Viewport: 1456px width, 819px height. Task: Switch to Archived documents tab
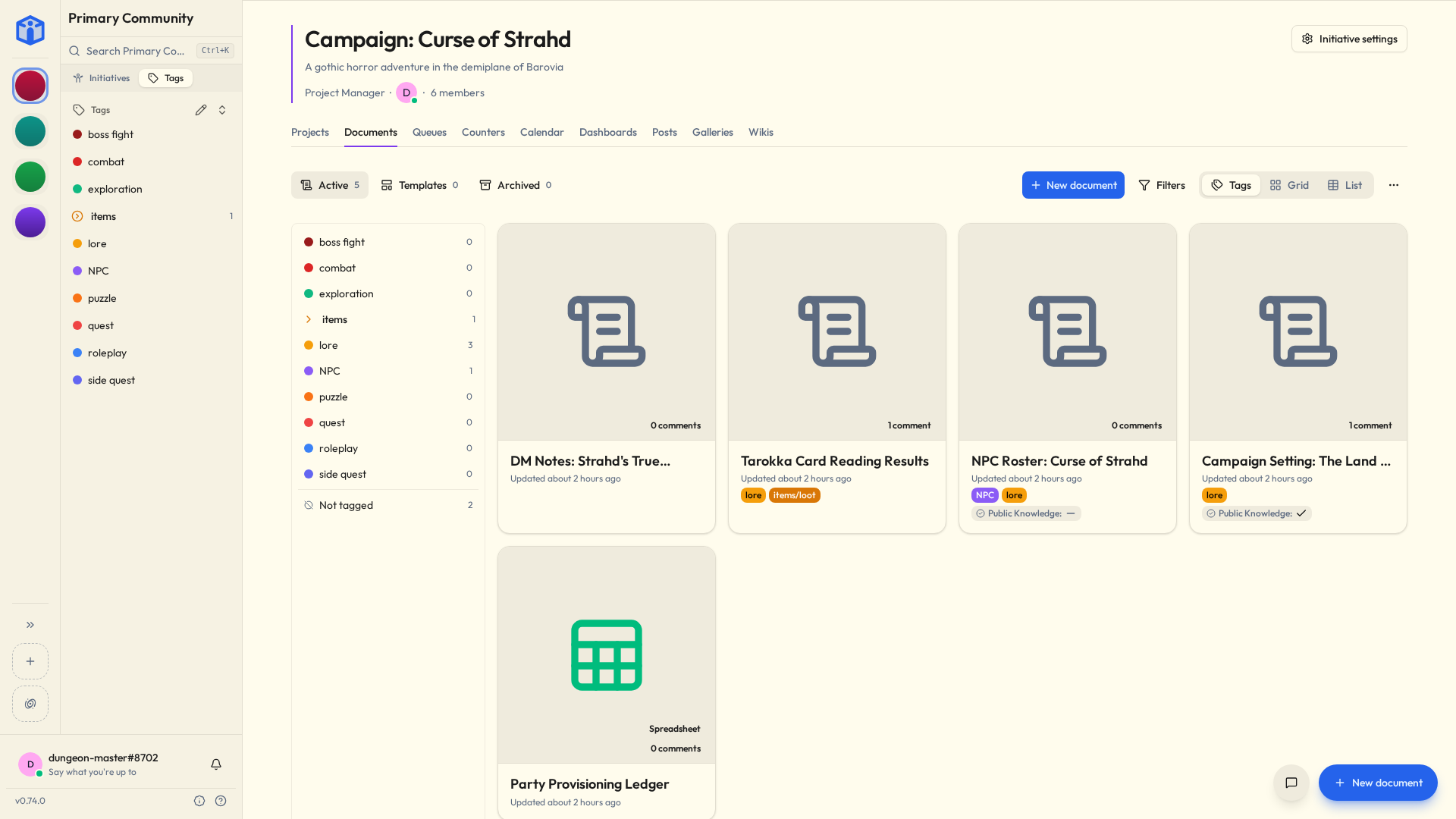pos(516,185)
